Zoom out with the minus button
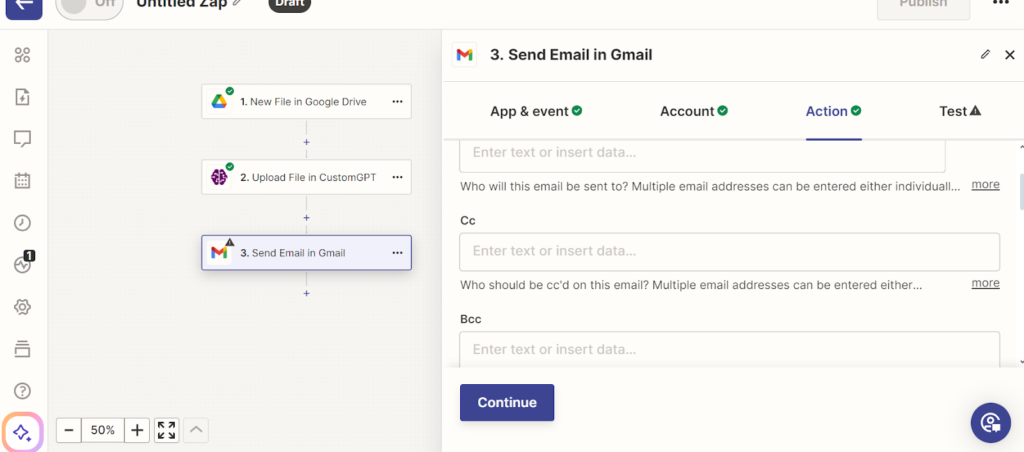Screen dimensions: 1024x452 click(69, 430)
